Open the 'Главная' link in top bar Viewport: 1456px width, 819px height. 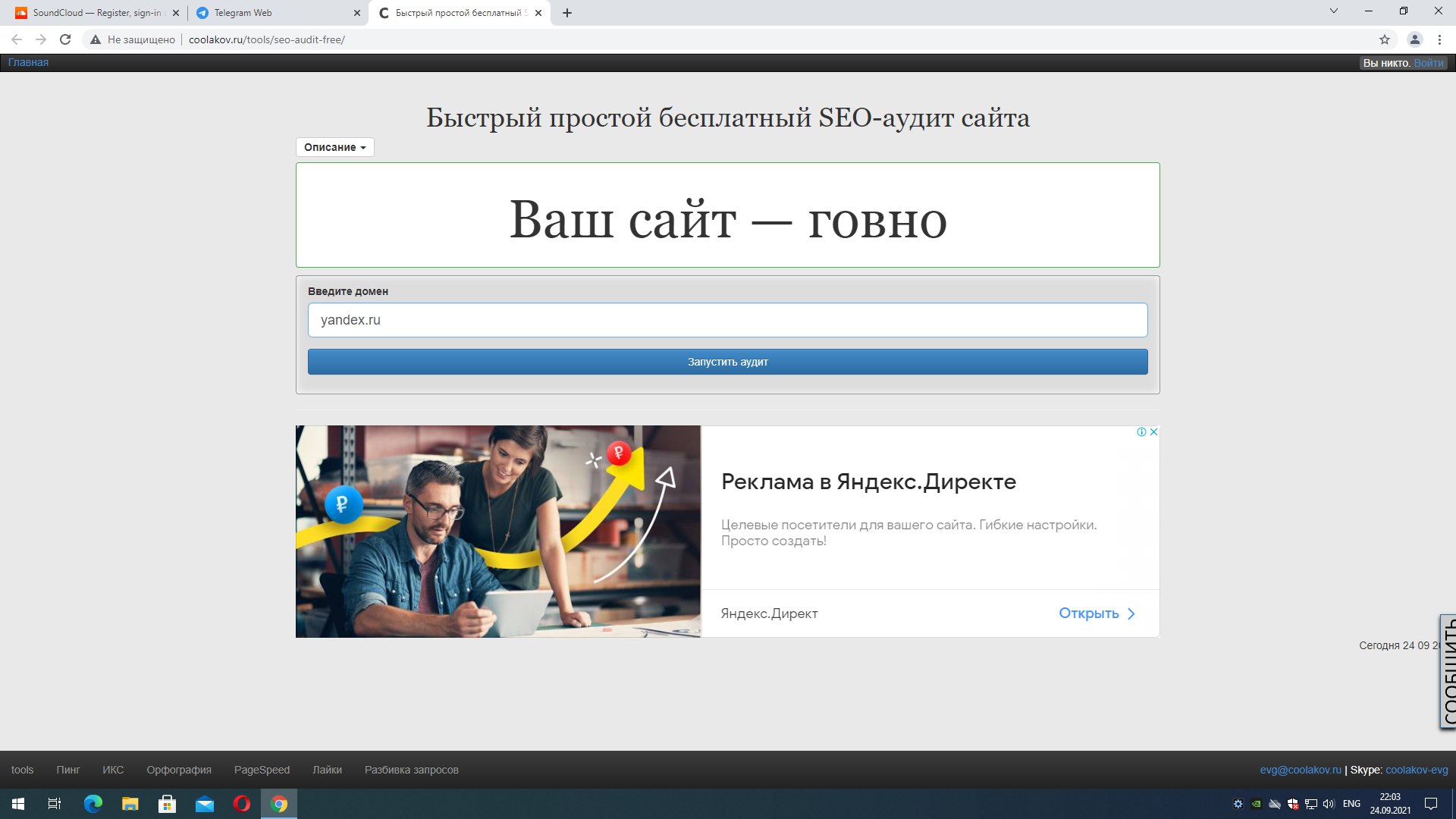pos(28,62)
